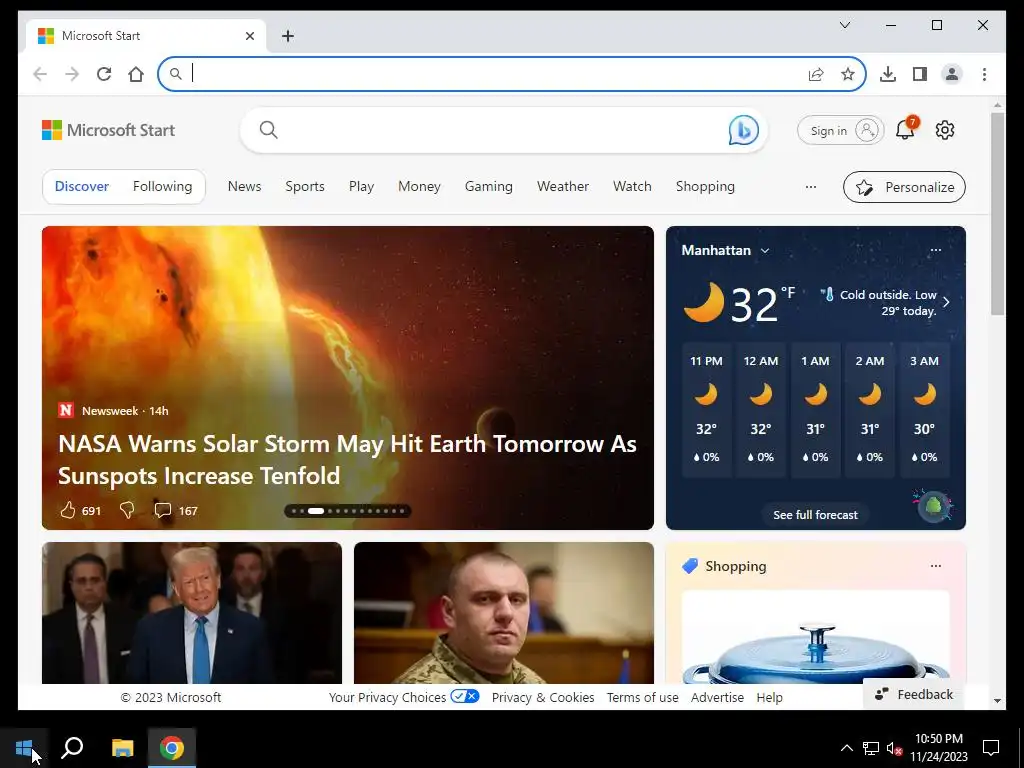Click the browser forward arrow
This screenshot has height=768, width=1024.
click(x=72, y=74)
